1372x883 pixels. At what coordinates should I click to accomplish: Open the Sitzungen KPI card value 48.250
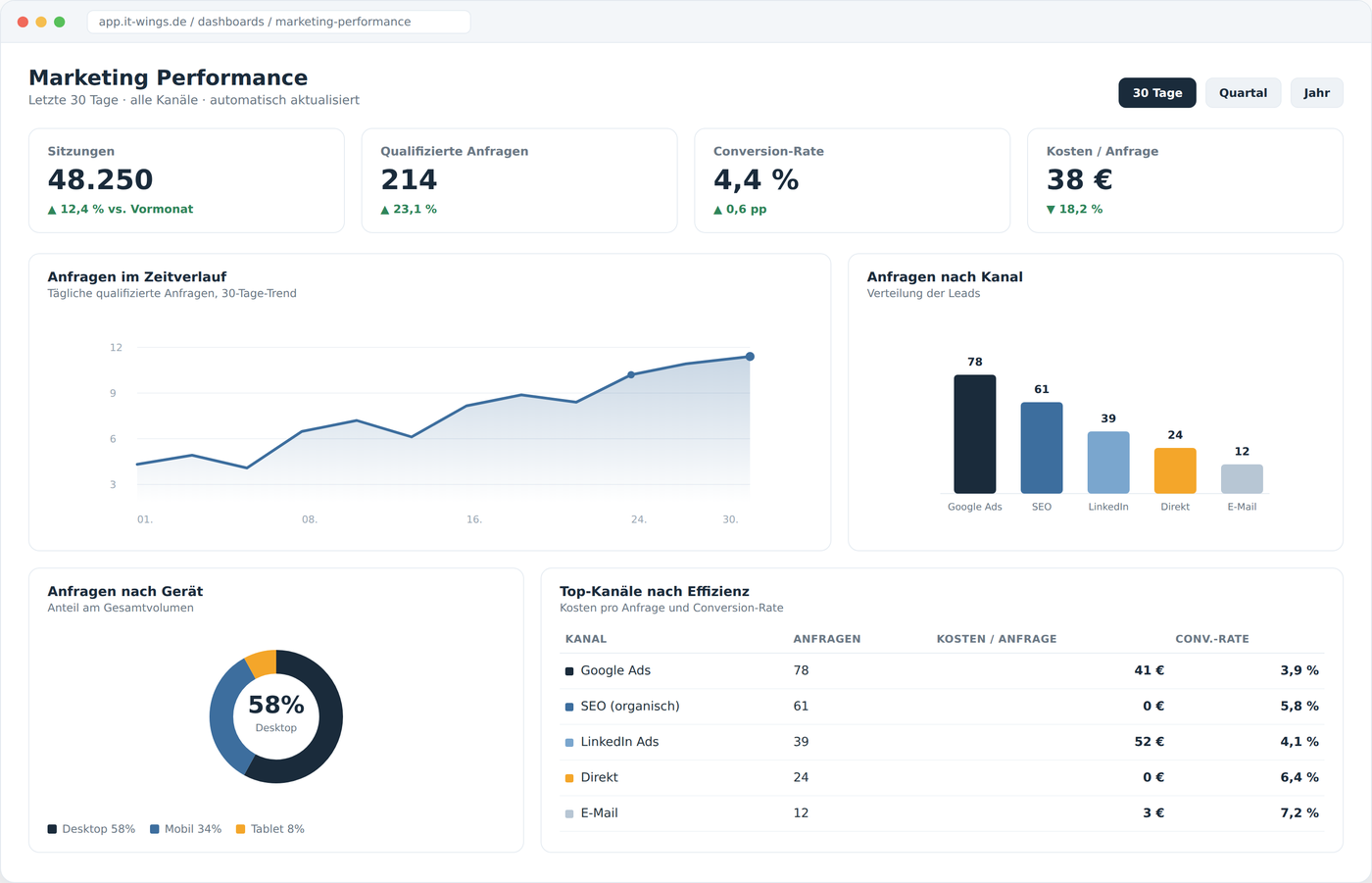(x=101, y=179)
